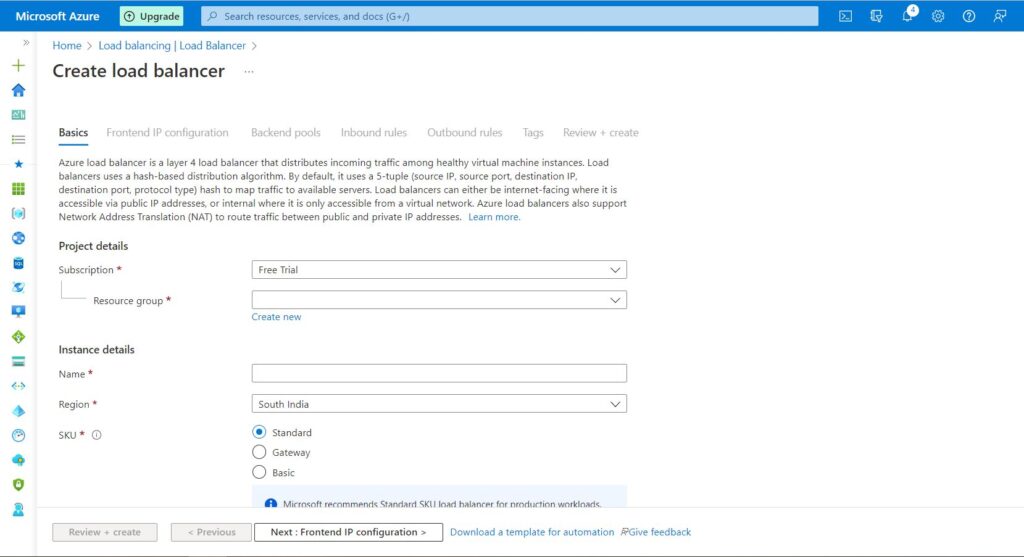
Task: Select the Basic SKU radio button
Action: click(259, 472)
